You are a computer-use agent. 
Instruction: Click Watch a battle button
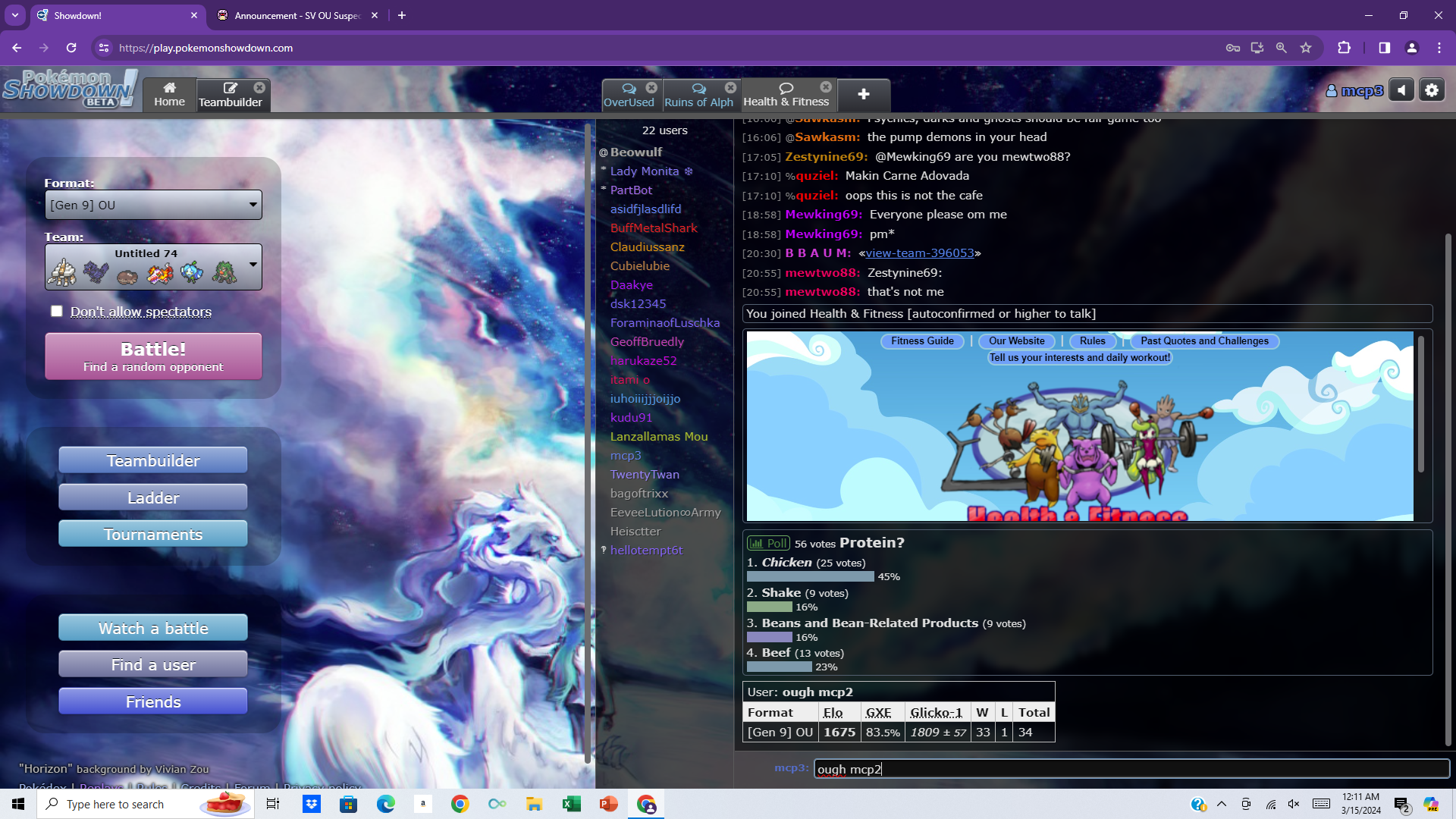pos(153,628)
